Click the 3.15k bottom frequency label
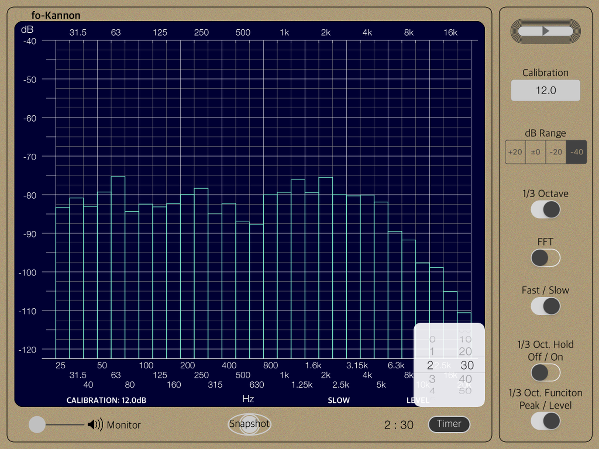The width and height of the screenshot is (599, 449). click(357, 365)
